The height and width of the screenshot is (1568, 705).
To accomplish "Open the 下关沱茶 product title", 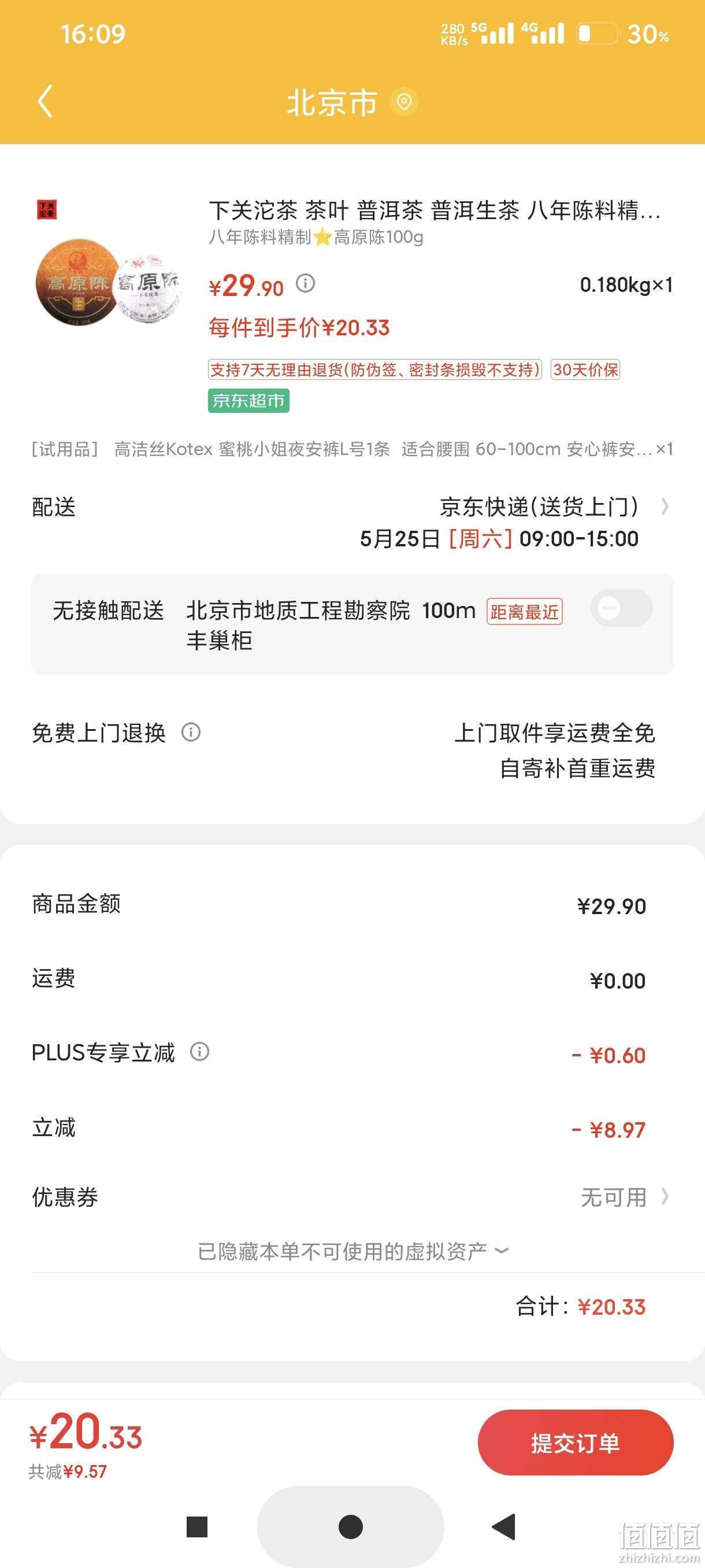I will [x=435, y=210].
